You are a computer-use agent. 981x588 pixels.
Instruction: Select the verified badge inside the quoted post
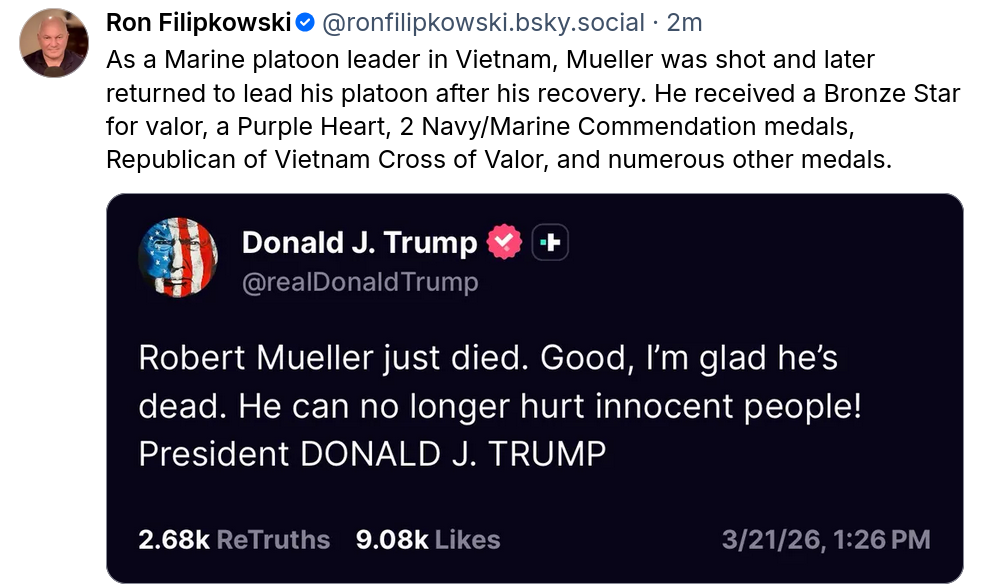(x=503, y=242)
